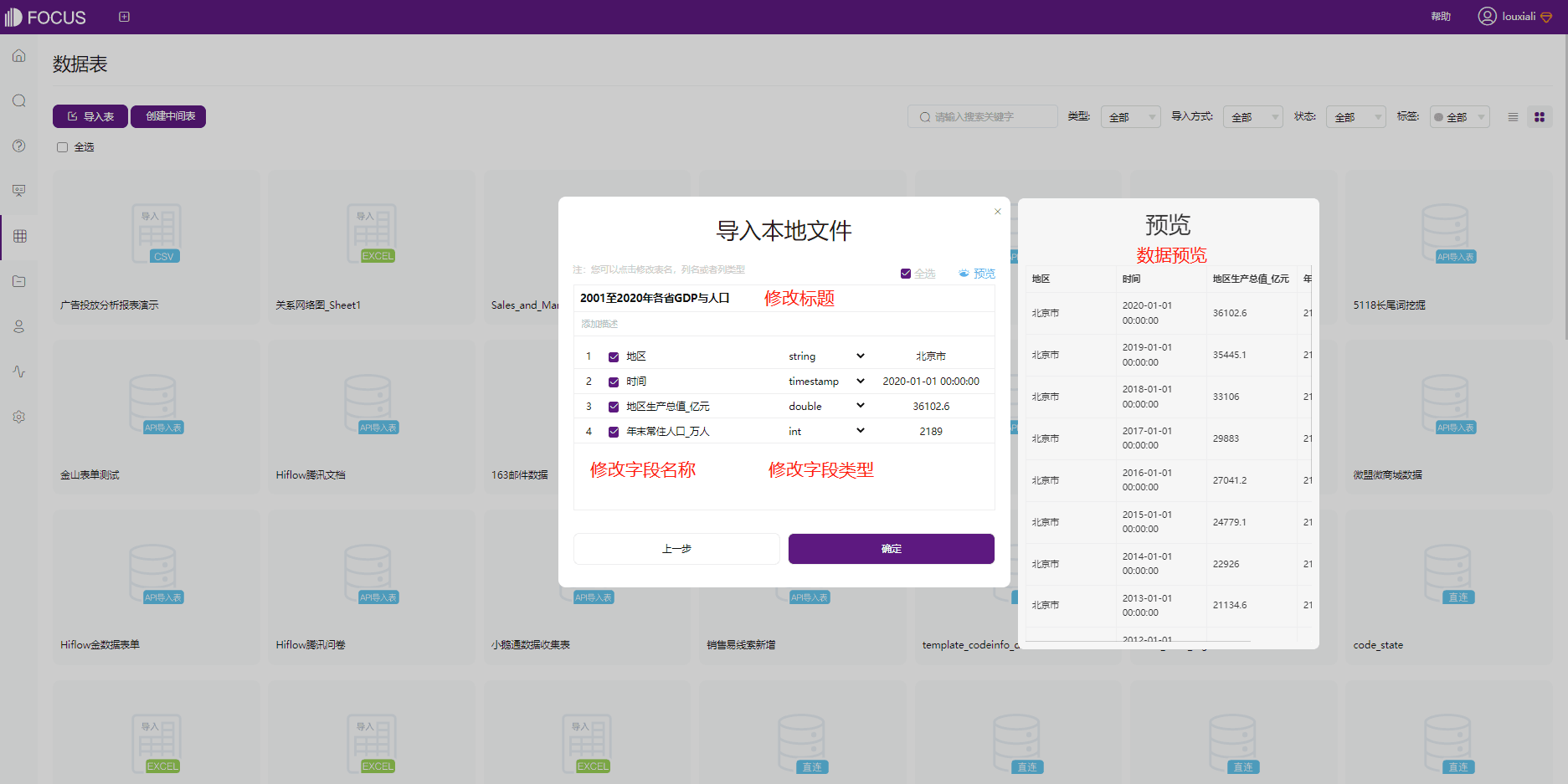
Task: Open the code_state direct-connect table icon
Action: click(1448, 574)
